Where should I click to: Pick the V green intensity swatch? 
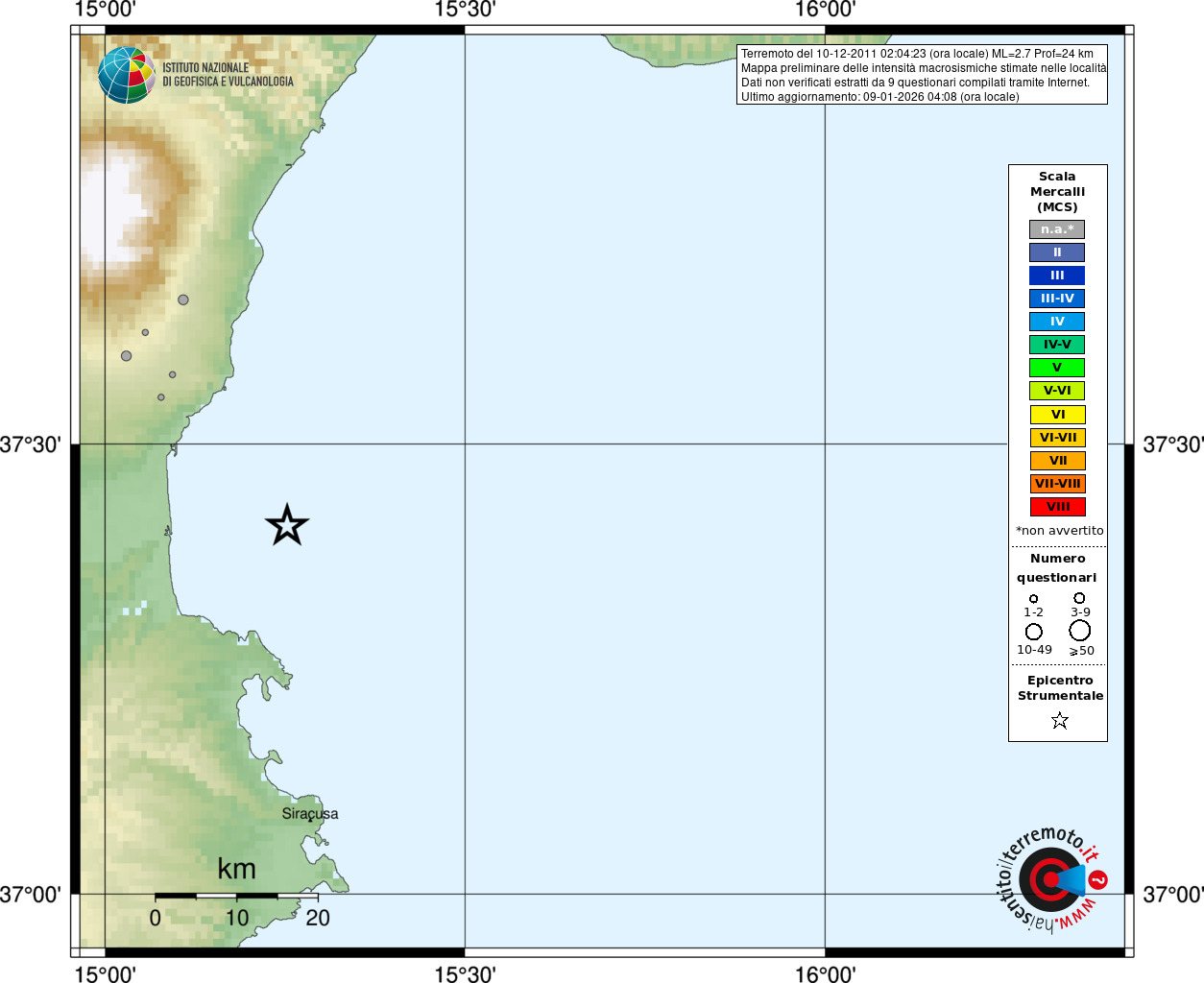(1057, 368)
